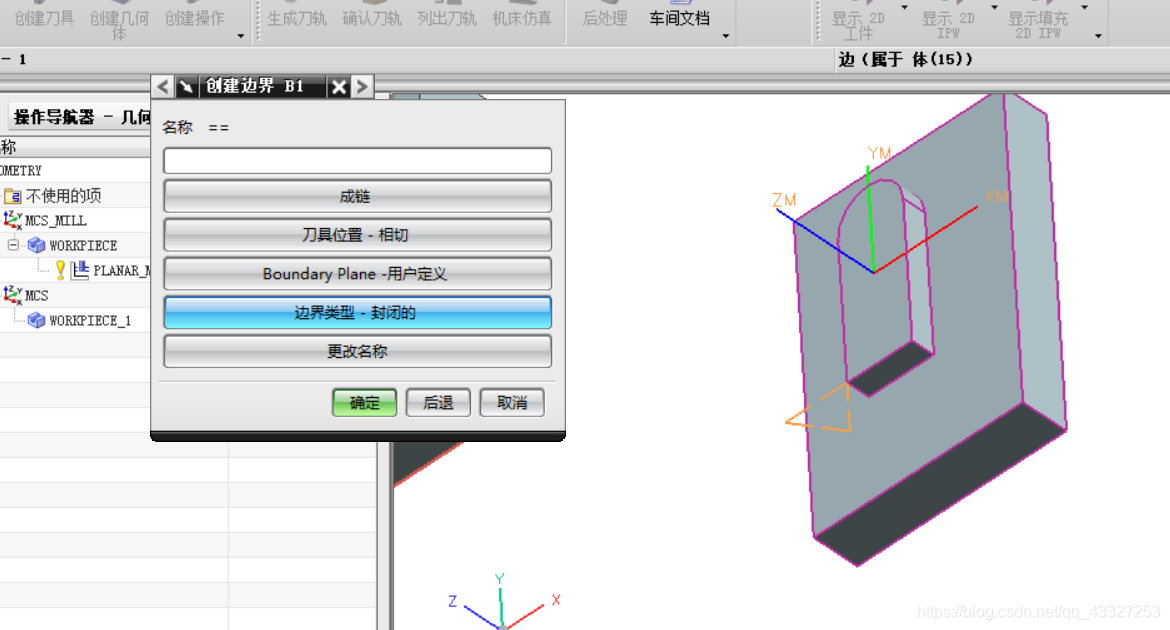Click the WORKPIECE cube icon
The image size is (1170, 630).
point(36,246)
